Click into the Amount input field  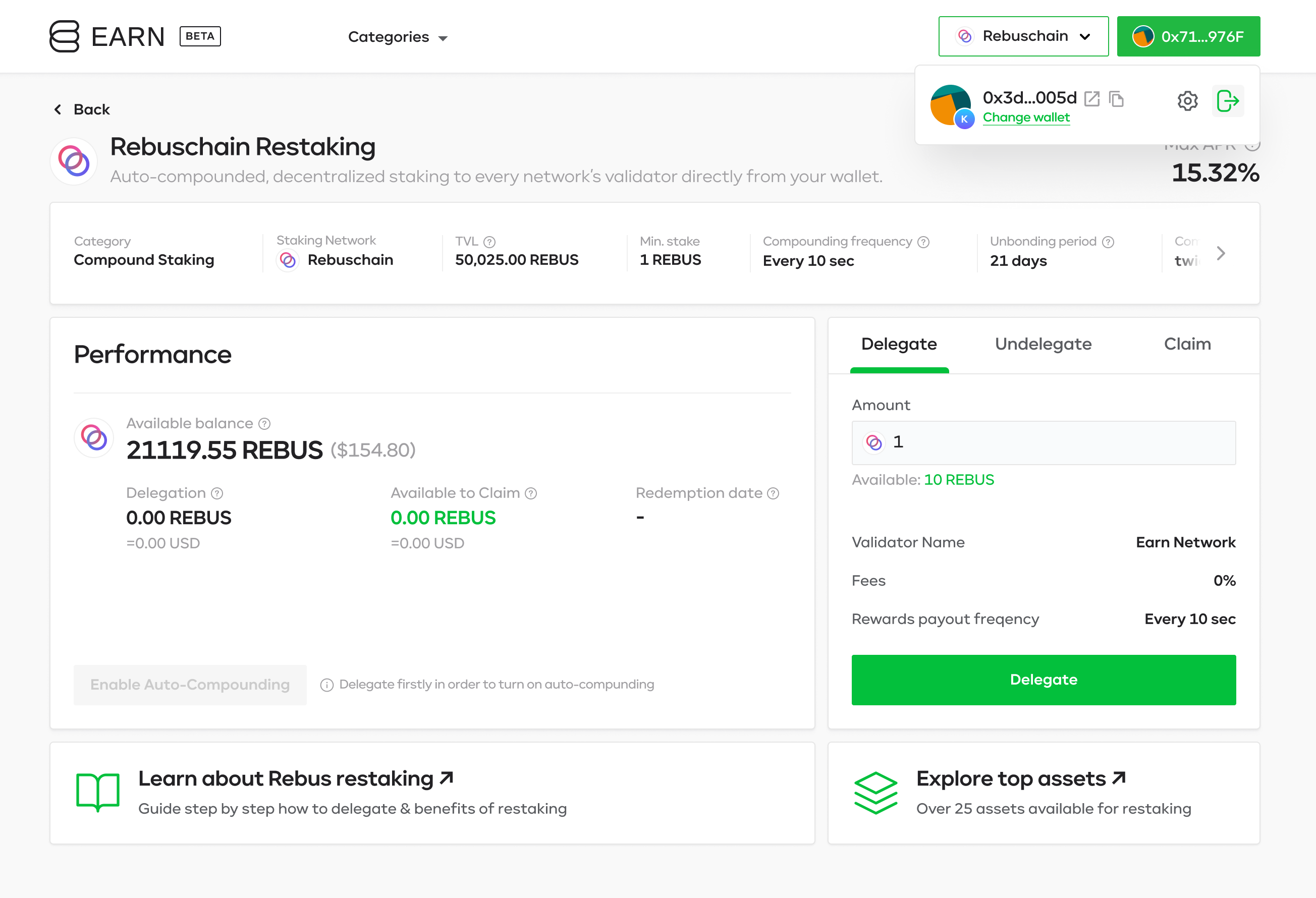tap(1043, 442)
